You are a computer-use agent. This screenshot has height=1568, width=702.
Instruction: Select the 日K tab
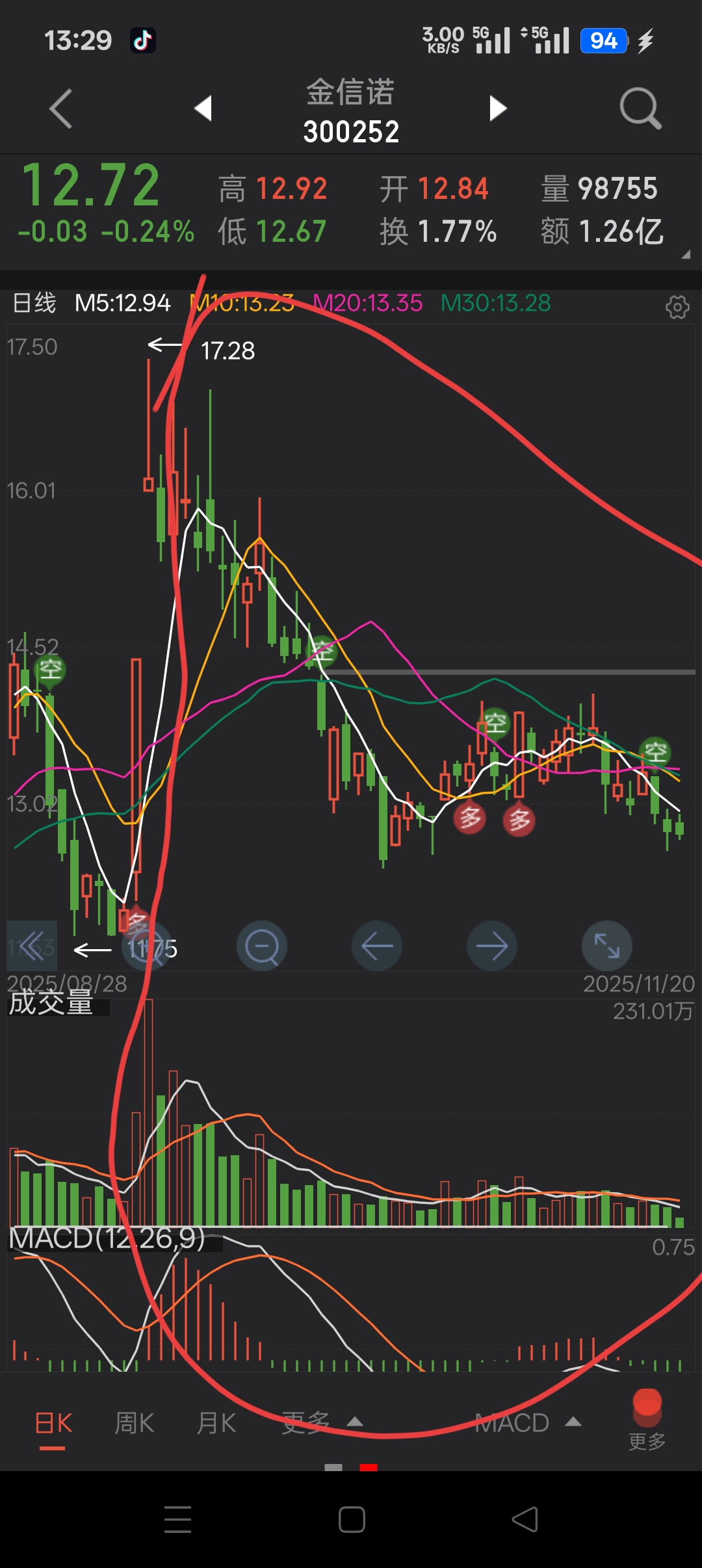pyautogui.click(x=53, y=1423)
